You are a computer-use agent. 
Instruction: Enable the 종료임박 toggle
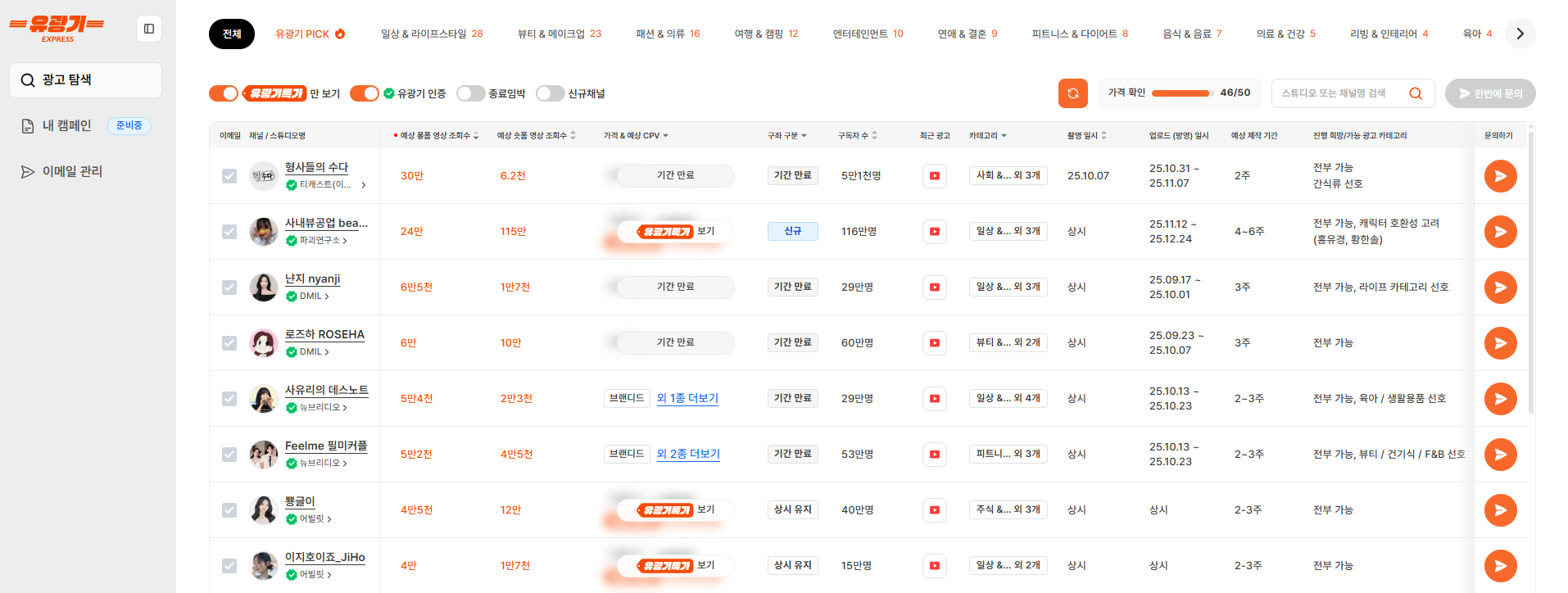pyautogui.click(x=470, y=93)
